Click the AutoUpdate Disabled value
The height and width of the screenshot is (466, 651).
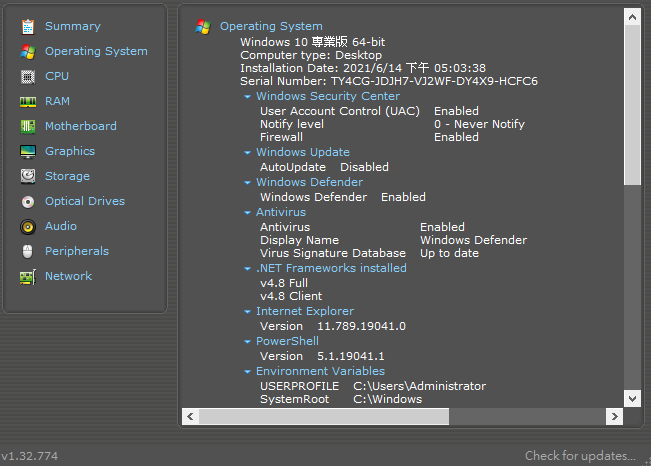(364, 167)
